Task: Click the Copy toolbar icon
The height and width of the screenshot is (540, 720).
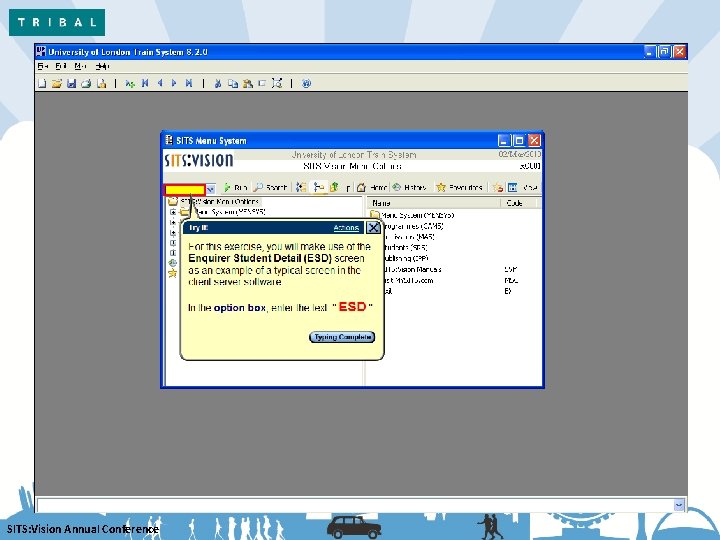Action: point(233,83)
